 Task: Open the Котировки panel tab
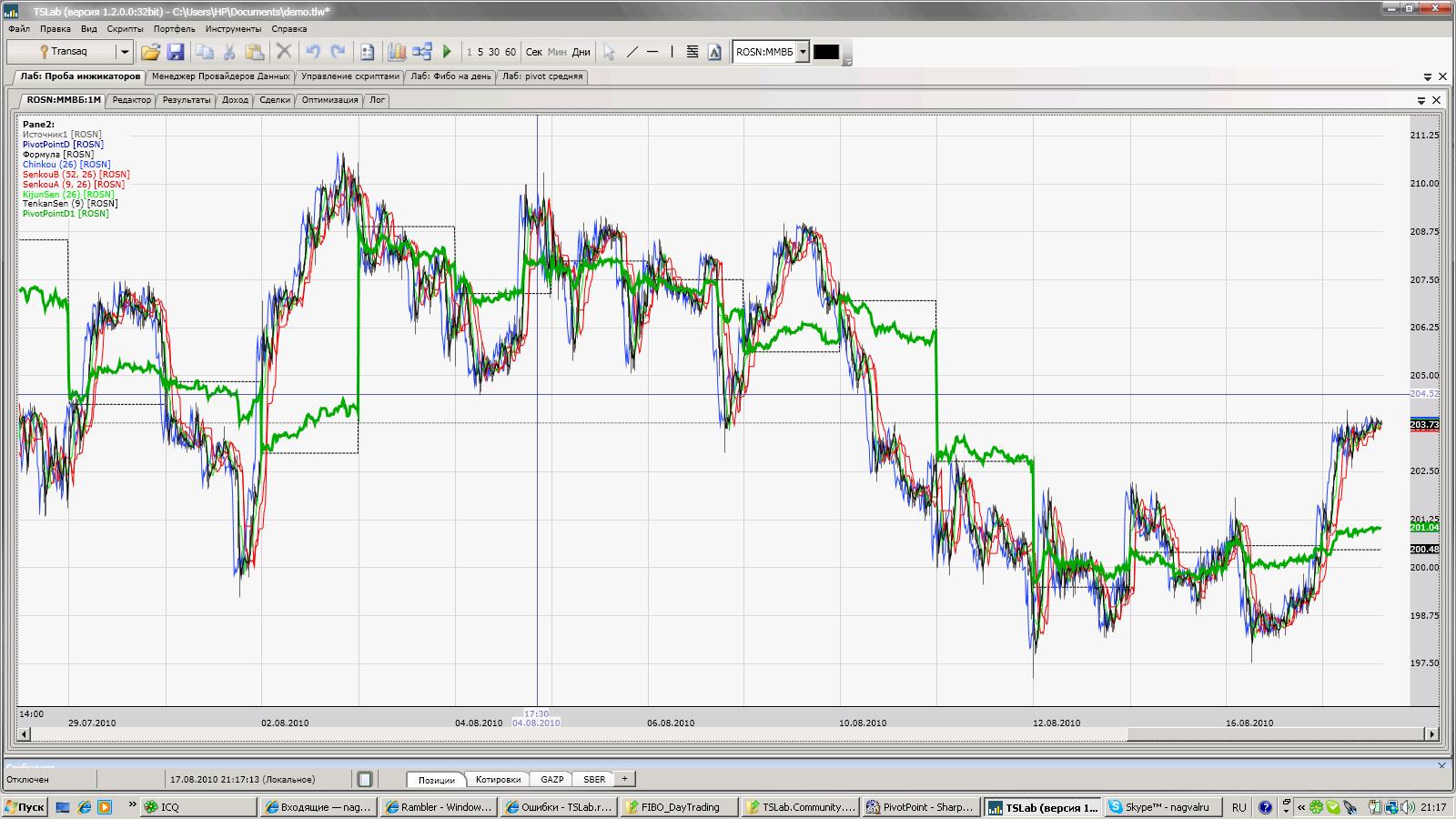[499, 779]
